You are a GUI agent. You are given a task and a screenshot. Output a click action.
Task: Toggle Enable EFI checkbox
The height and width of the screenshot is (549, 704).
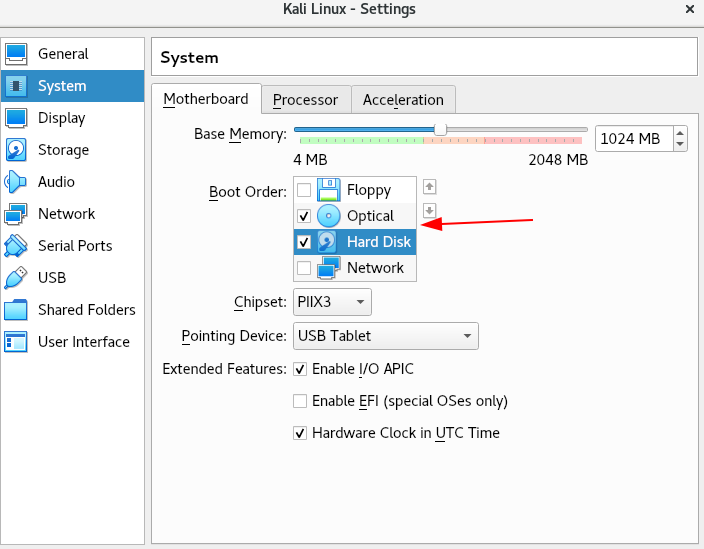(300, 401)
